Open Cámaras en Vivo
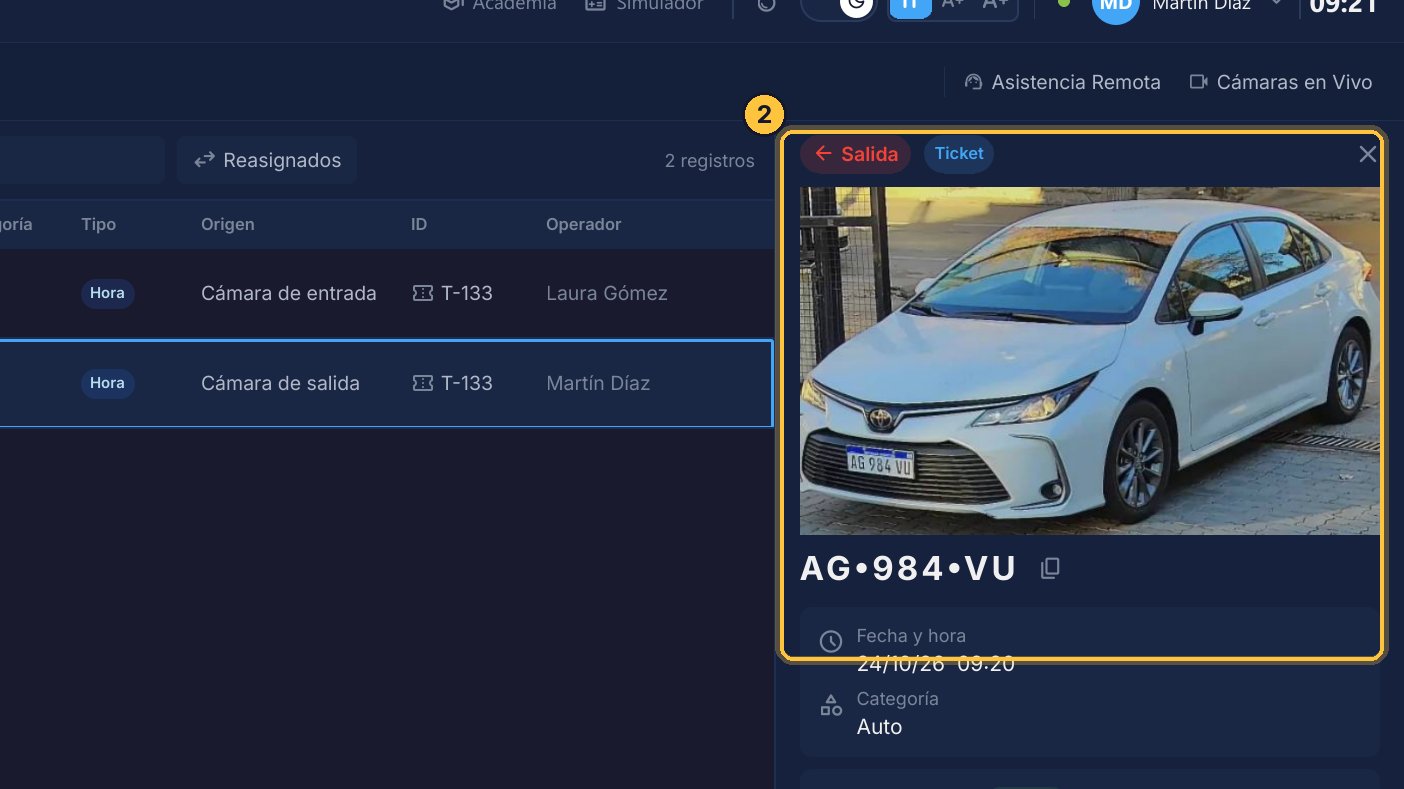Screen dimensions: 1404x789 [x=1280, y=82]
